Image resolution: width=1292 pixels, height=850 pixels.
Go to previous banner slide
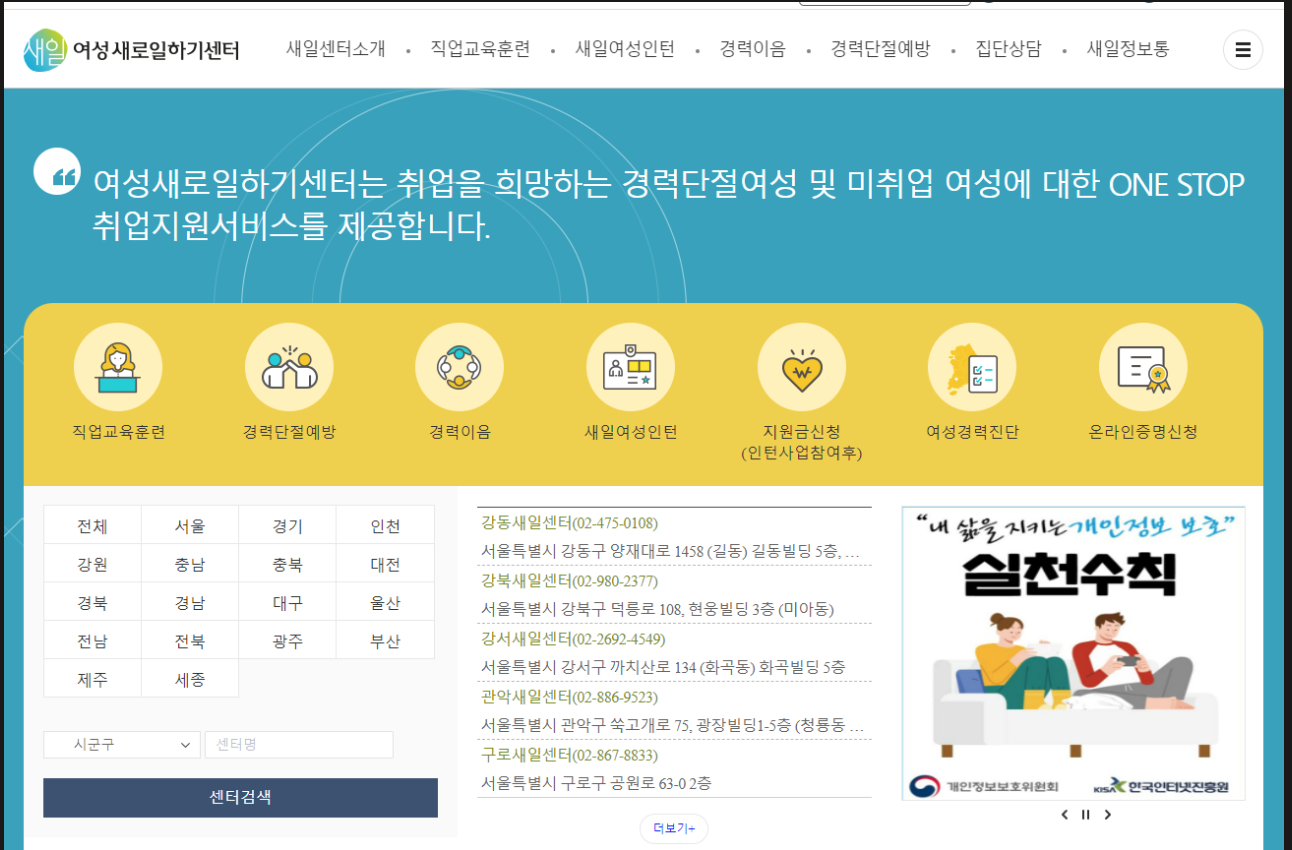1064,815
